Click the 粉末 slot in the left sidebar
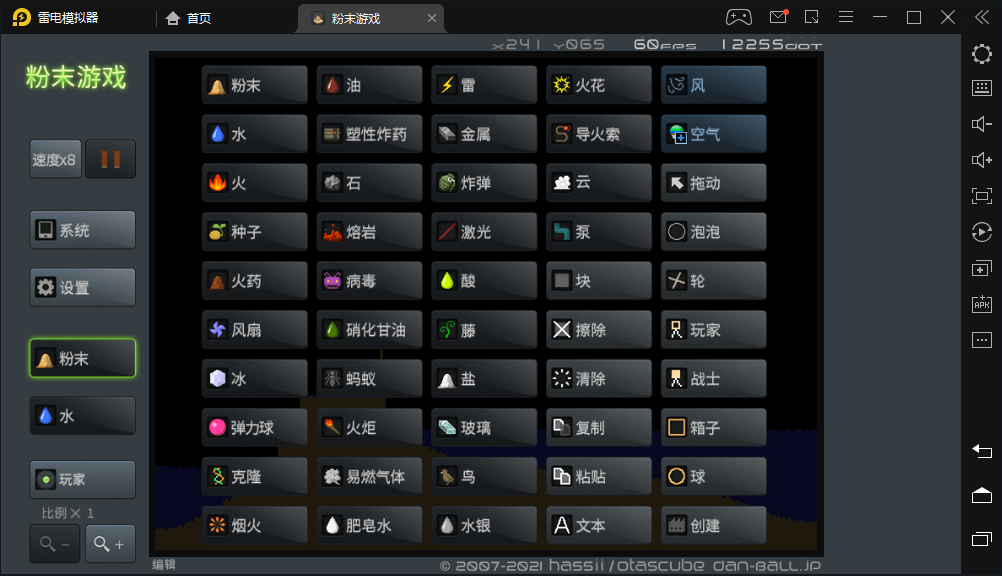Screen dimensions: 1002x576 (82, 358)
